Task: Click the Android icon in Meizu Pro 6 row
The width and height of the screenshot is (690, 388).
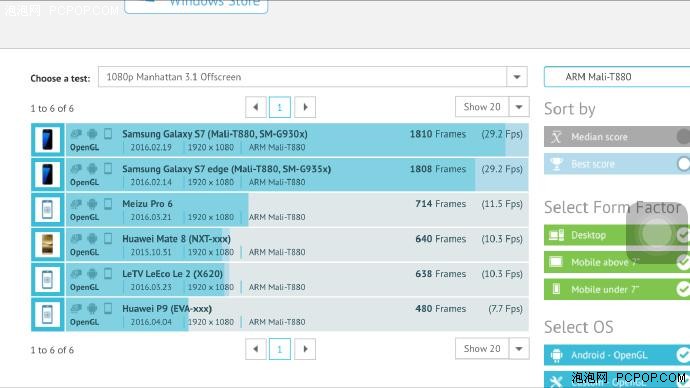Action: pyautogui.click(x=92, y=204)
